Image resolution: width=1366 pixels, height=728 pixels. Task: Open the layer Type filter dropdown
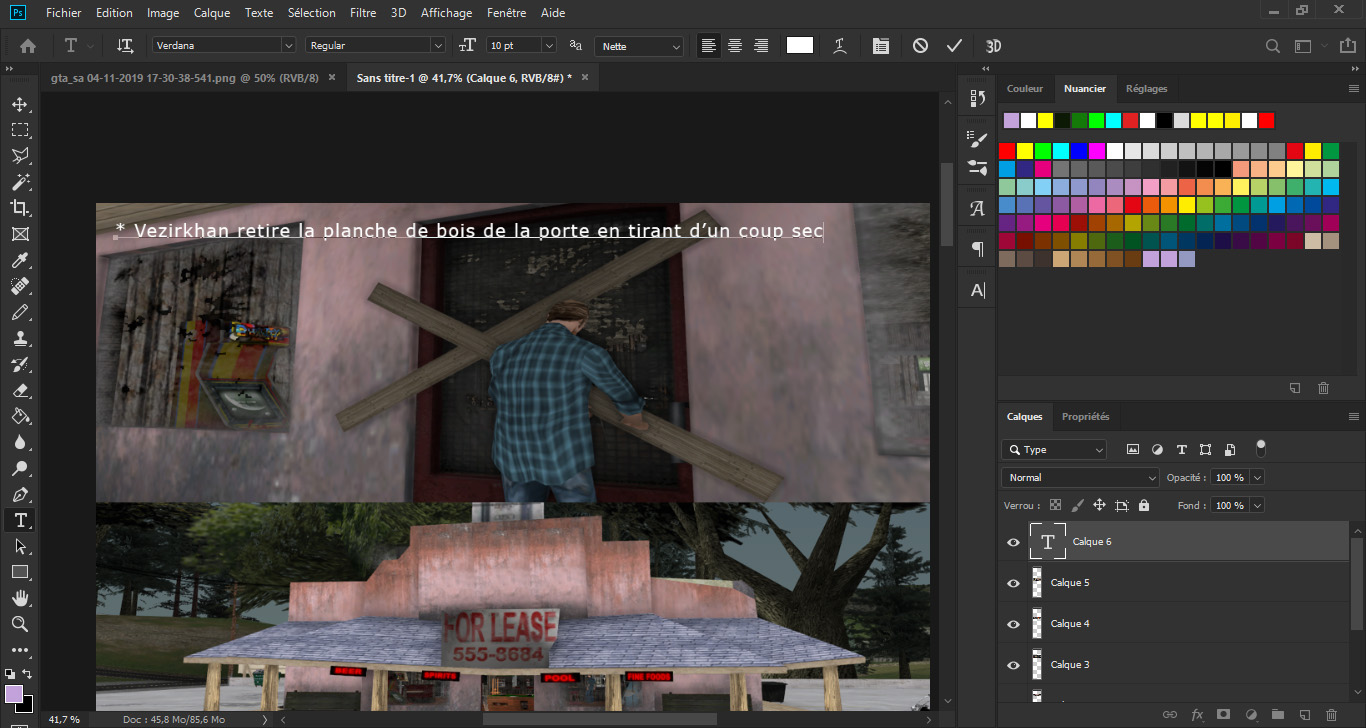(1054, 450)
